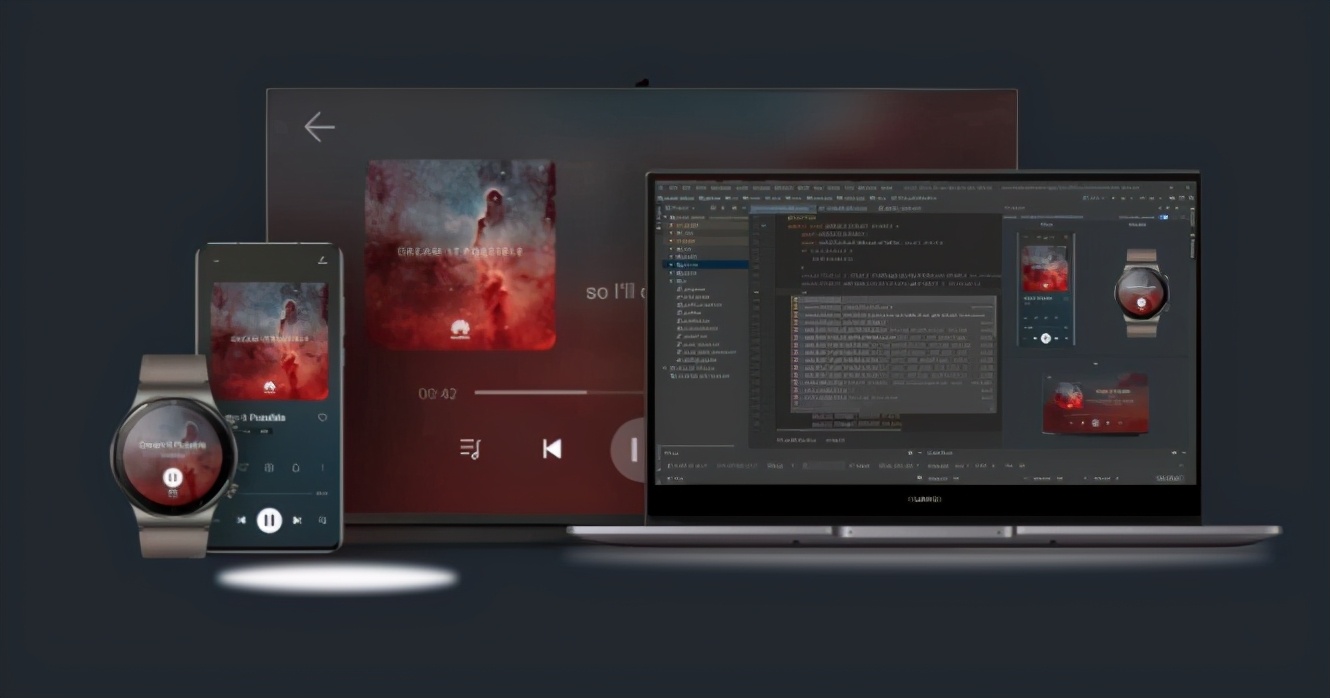1330x698 pixels.
Task: Pause the music on the watch face
Action: click(172, 477)
